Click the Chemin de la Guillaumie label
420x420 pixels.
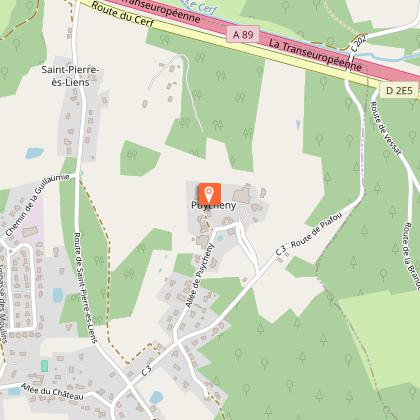tap(37, 205)
